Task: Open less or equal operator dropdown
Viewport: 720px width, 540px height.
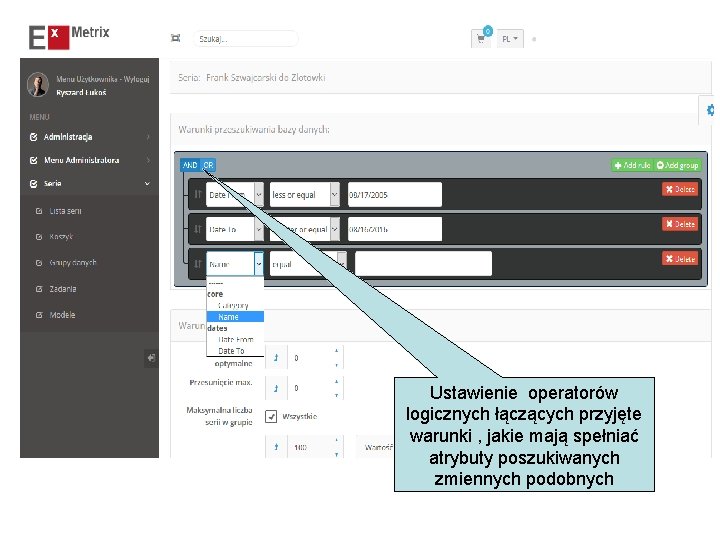Action: point(304,195)
